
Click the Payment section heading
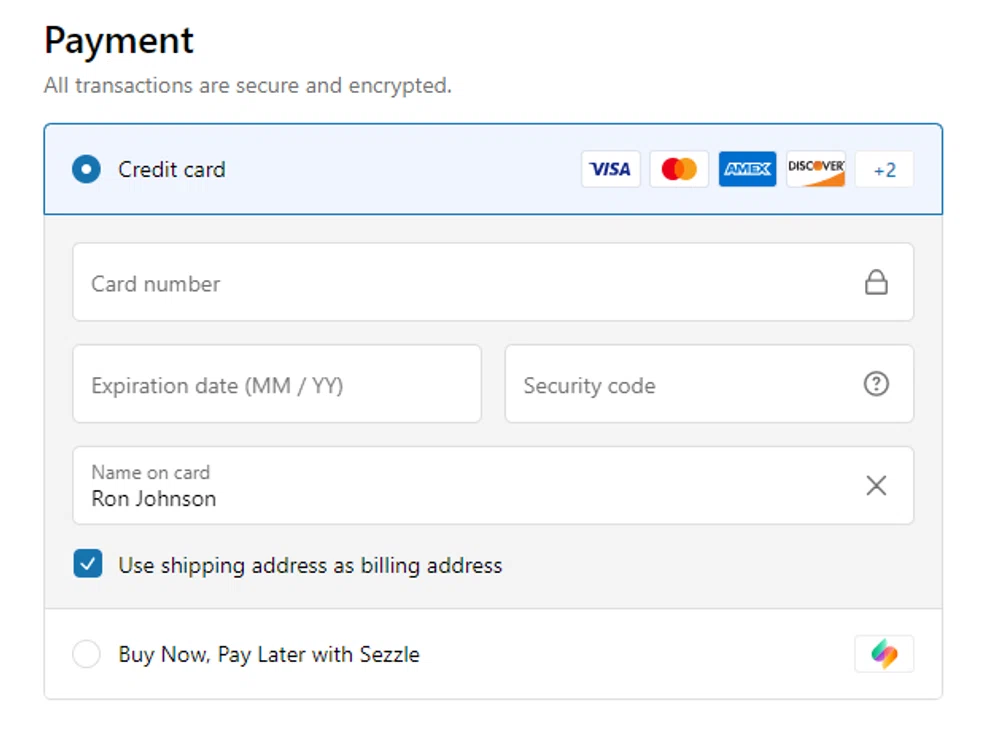[x=119, y=41]
